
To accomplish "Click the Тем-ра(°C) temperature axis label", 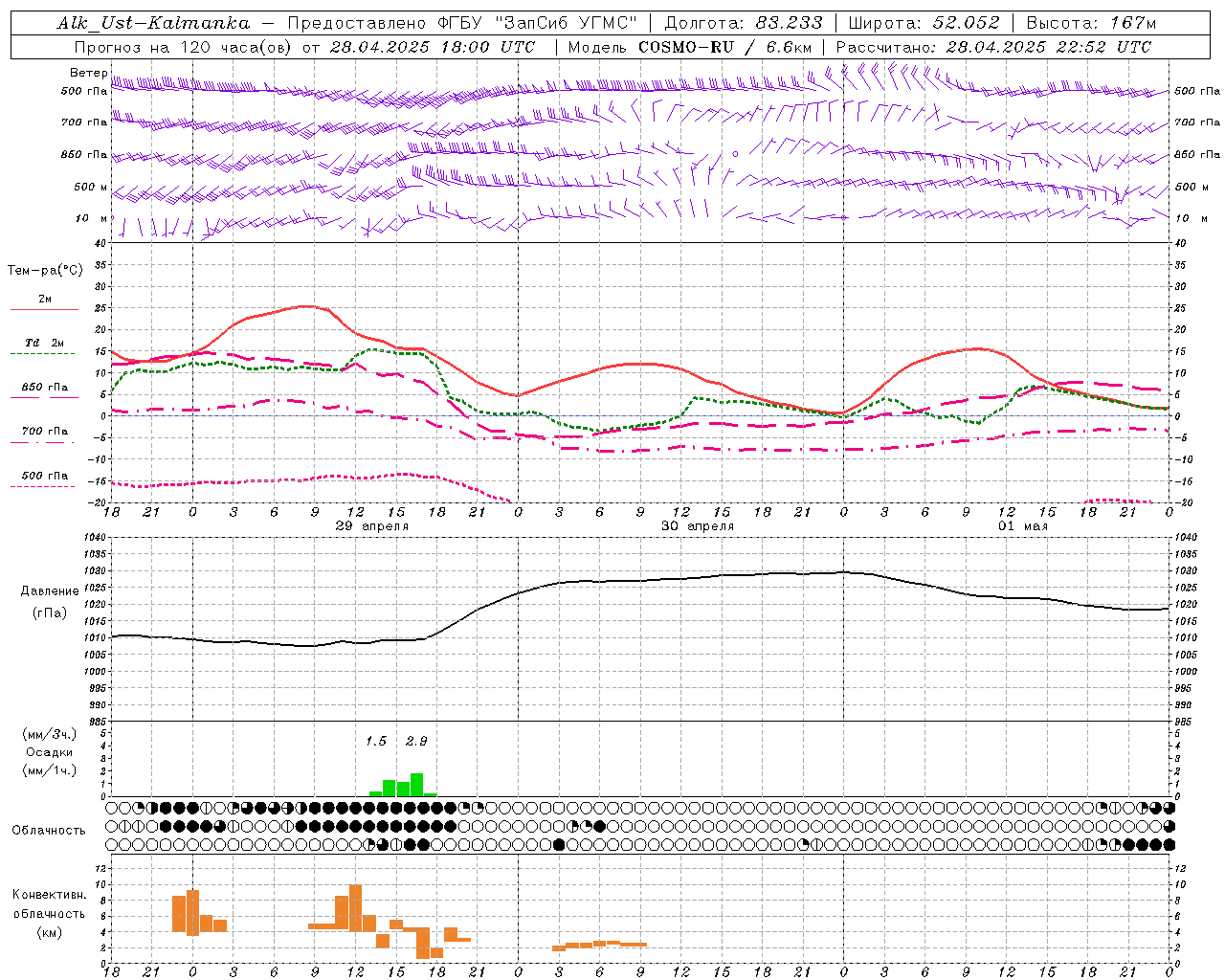I will [x=45, y=271].
